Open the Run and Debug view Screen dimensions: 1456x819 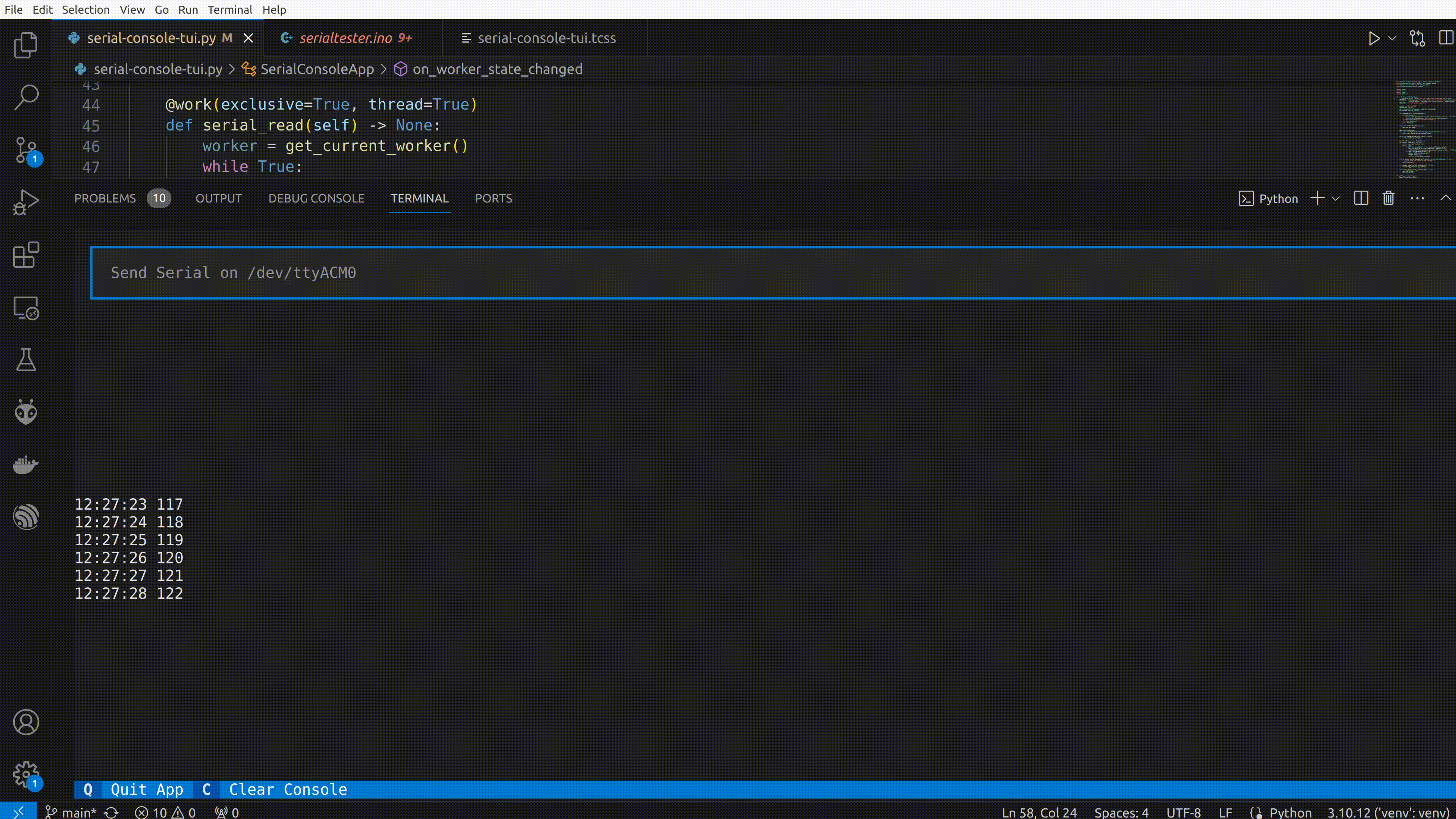tap(25, 202)
